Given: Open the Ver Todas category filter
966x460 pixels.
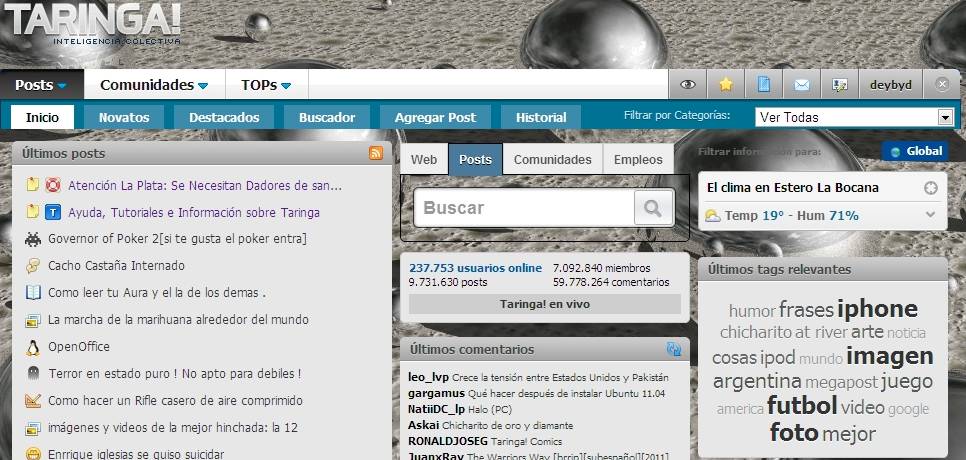Looking at the screenshot, I should click(854, 117).
